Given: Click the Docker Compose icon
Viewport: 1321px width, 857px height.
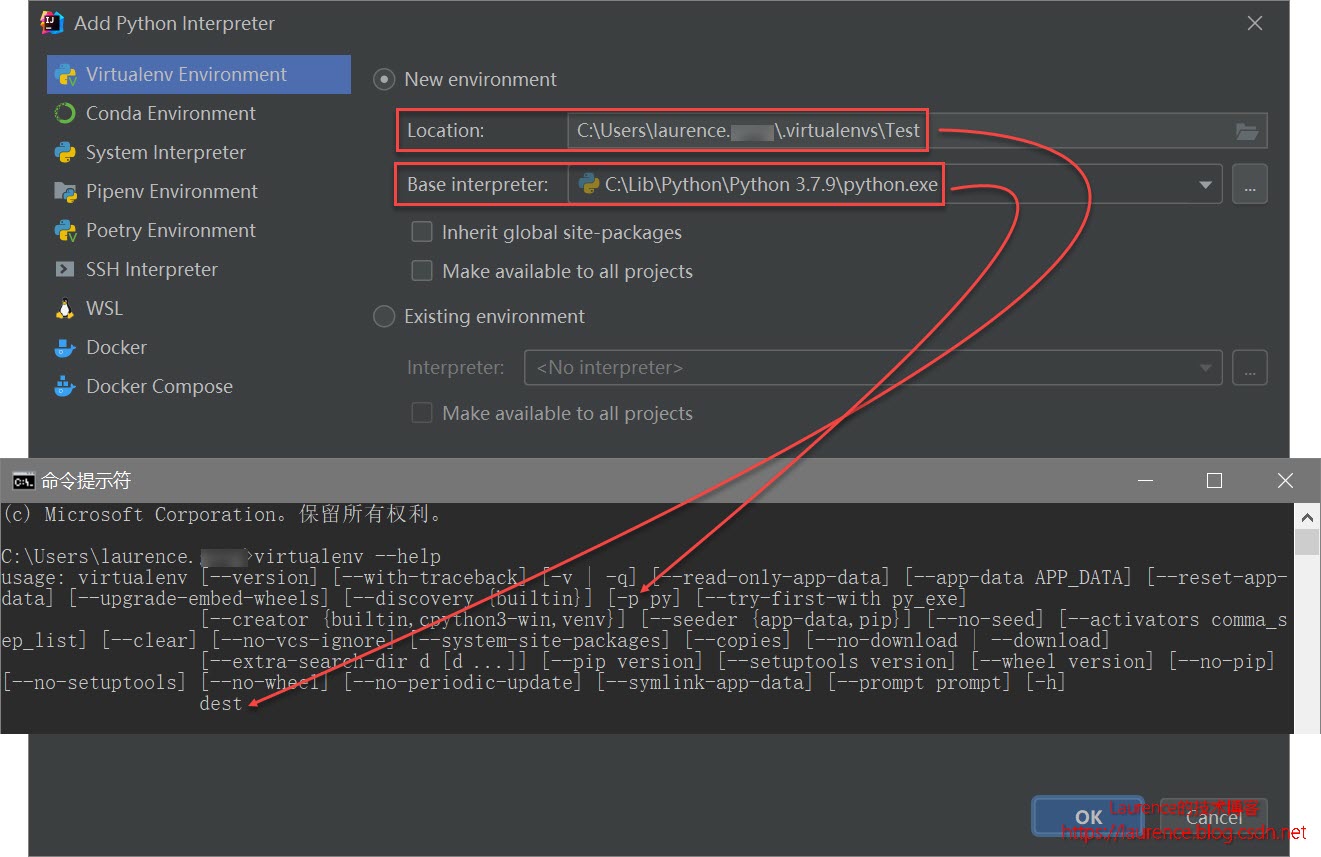Looking at the screenshot, I should (66, 387).
